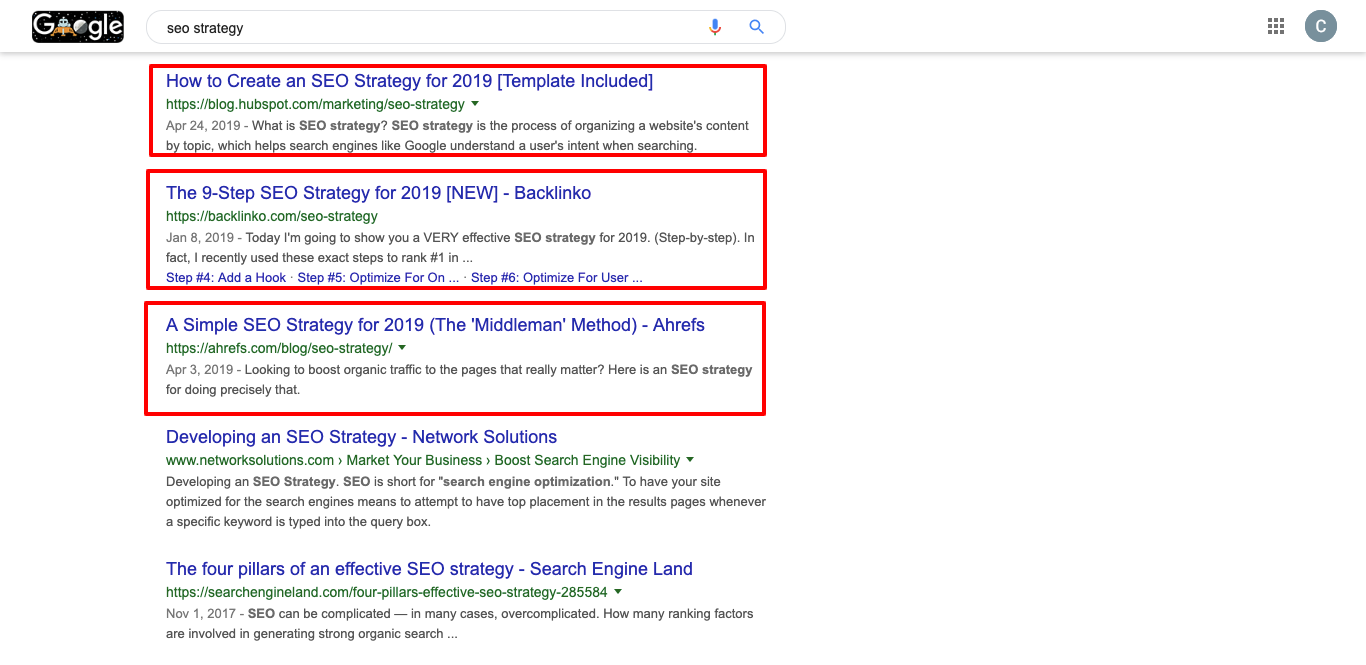This screenshot has height=665, width=1366.
Task: Click the 'Apr 3, 2019' snippet date
Action: coord(199,370)
